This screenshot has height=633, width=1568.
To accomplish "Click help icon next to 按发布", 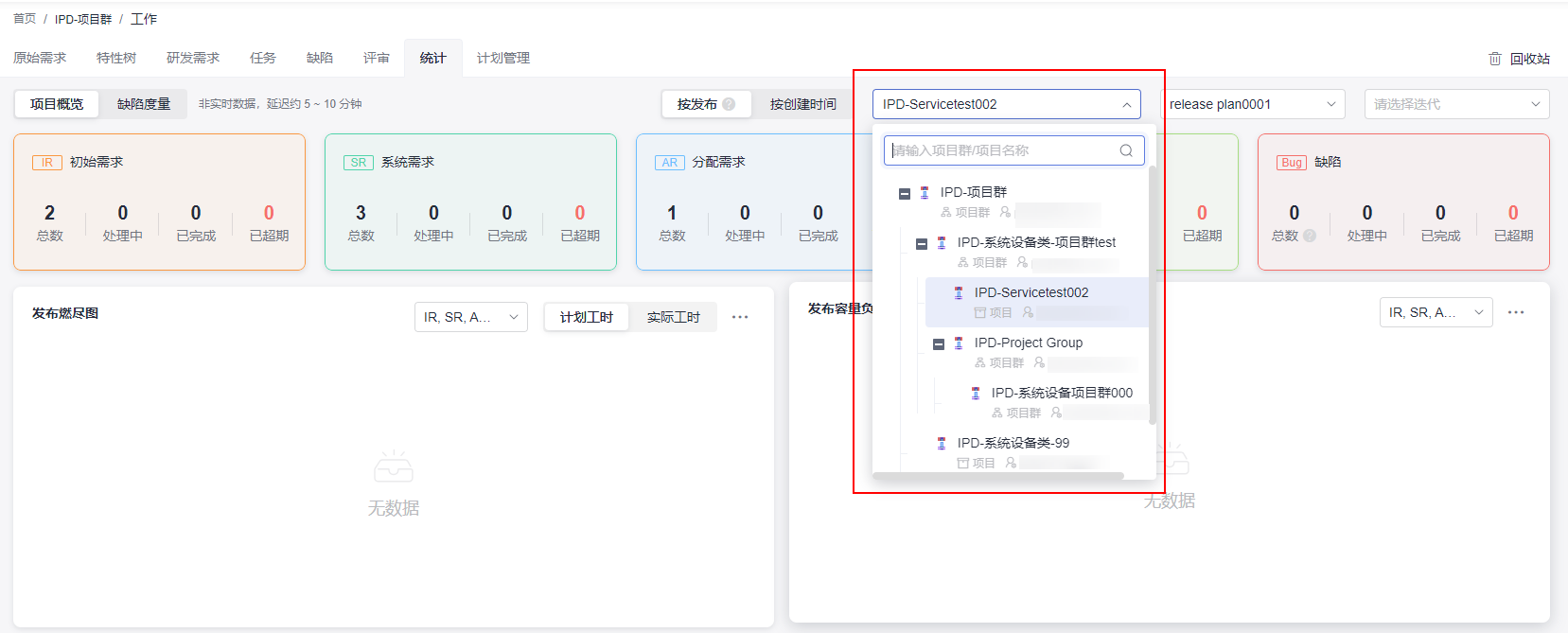I will pyautogui.click(x=729, y=104).
